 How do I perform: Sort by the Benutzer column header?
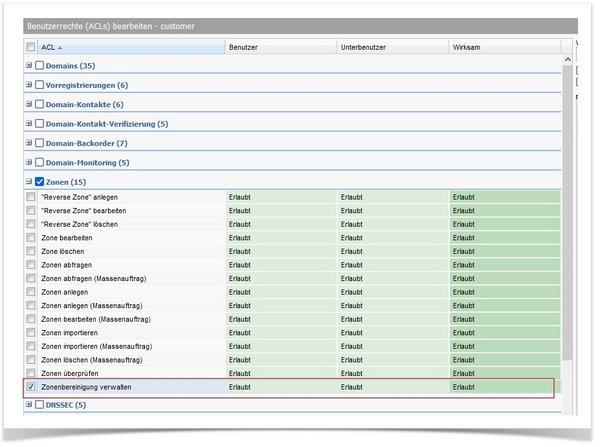[281, 47]
